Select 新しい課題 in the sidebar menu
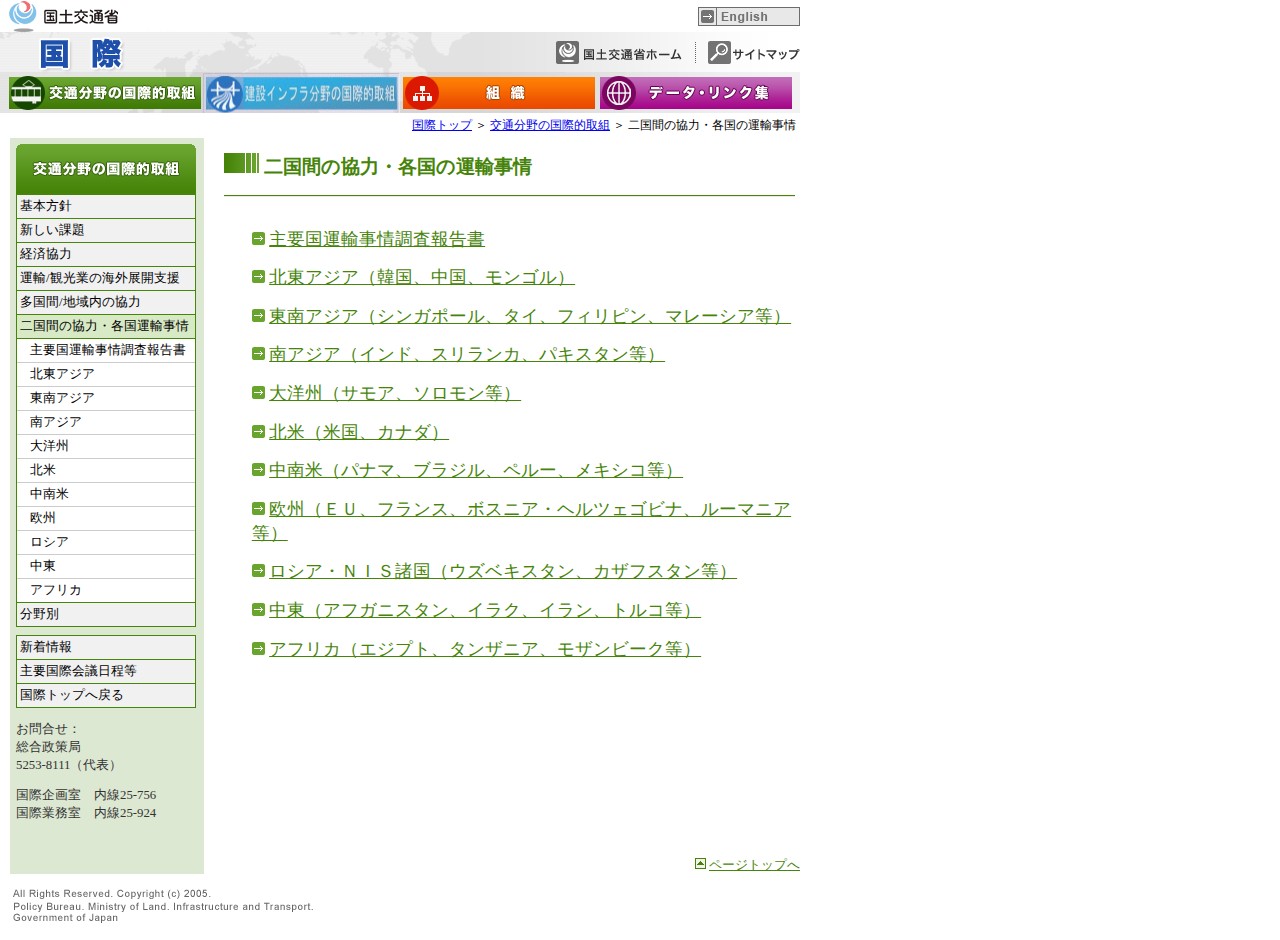This screenshot has width=1280, height=940. pos(106,230)
